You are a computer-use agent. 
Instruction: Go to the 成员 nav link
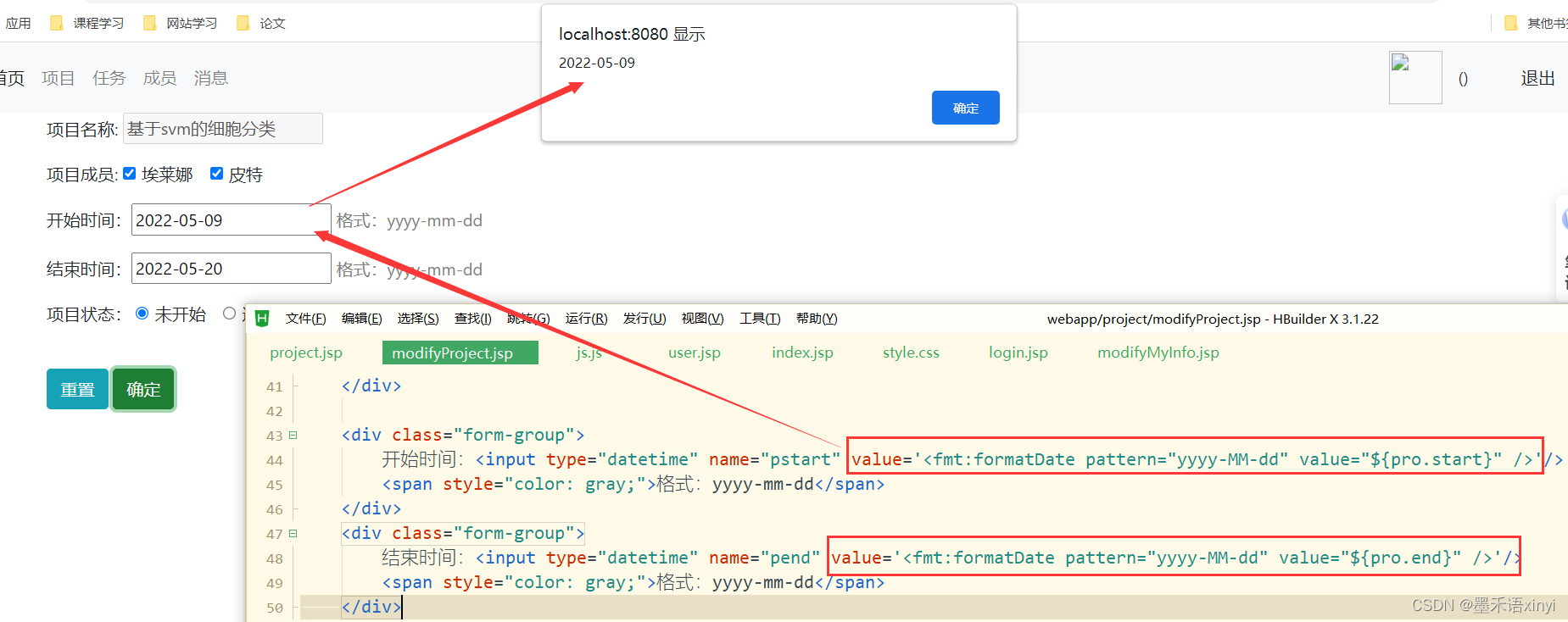point(160,78)
